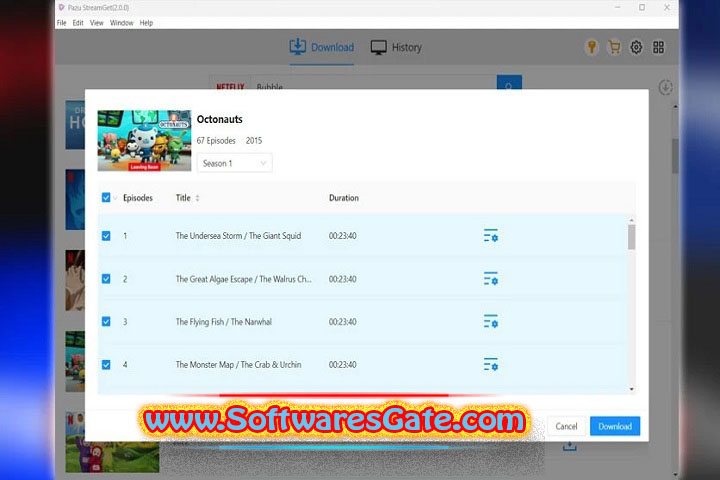Uncheck episode 4 checkbox
Screen dimensions: 720x480
pos(106,365)
